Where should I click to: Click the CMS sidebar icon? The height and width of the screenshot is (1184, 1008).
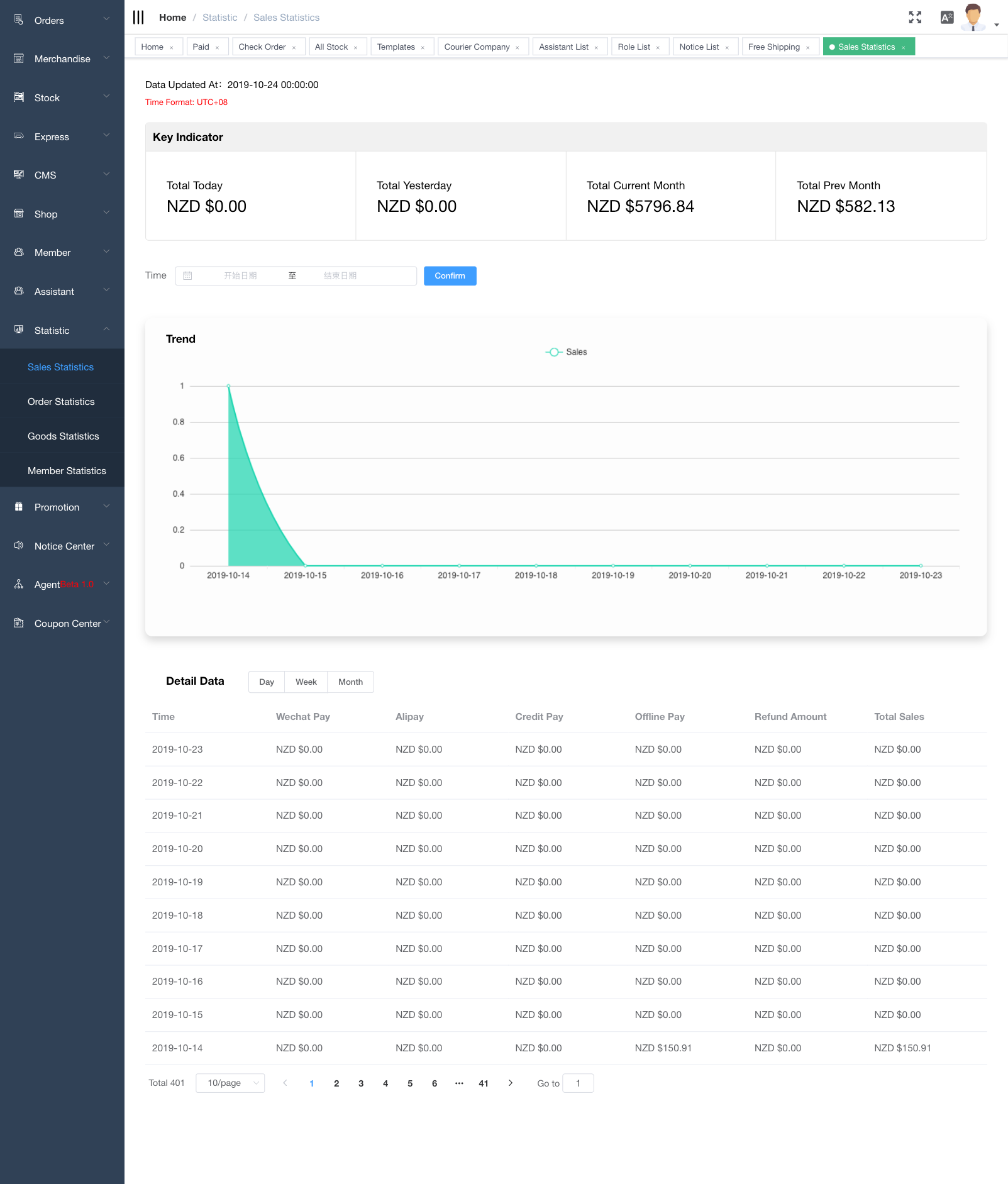click(19, 174)
